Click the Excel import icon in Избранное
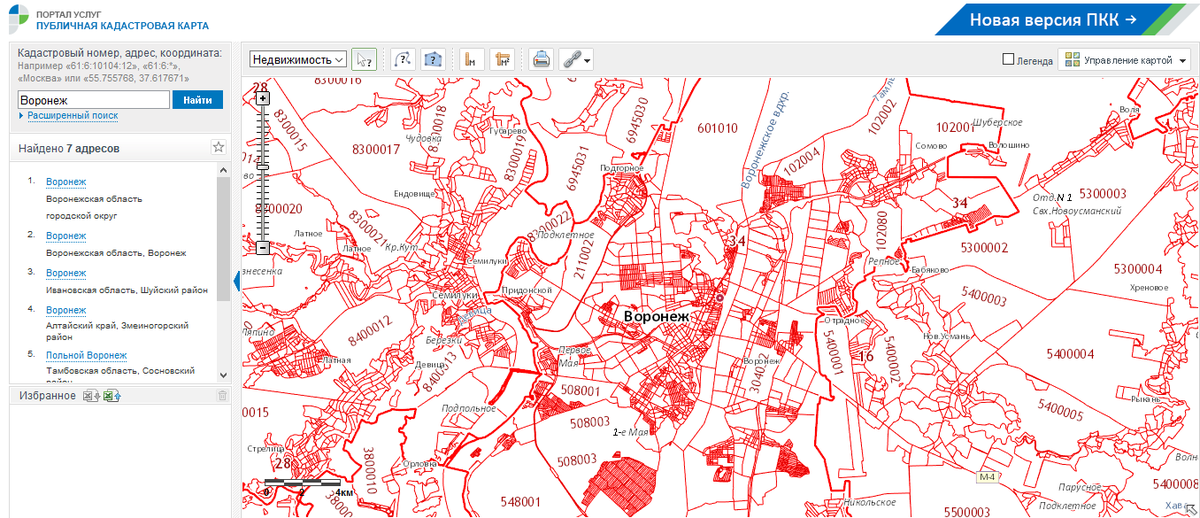The height and width of the screenshot is (518, 1200). (x=110, y=396)
